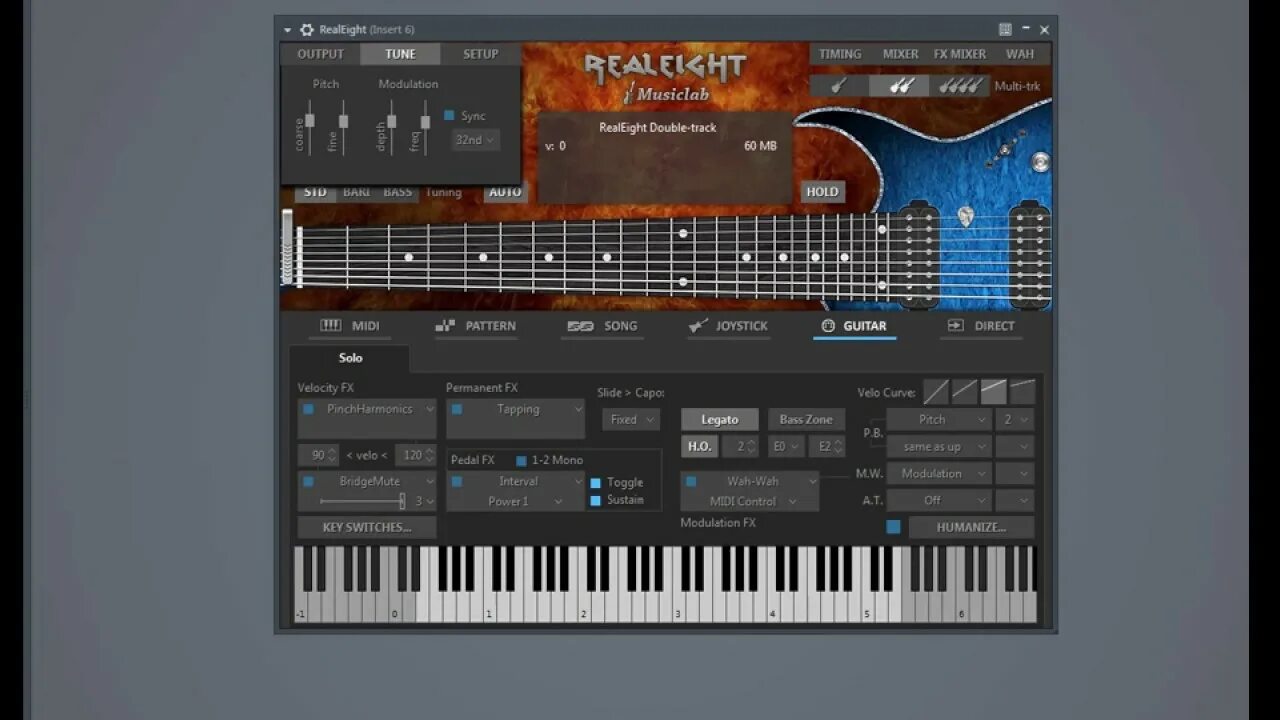1280x720 pixels.
Task: Switch to the GUITAR mode tab
Action: coord(854,326)
